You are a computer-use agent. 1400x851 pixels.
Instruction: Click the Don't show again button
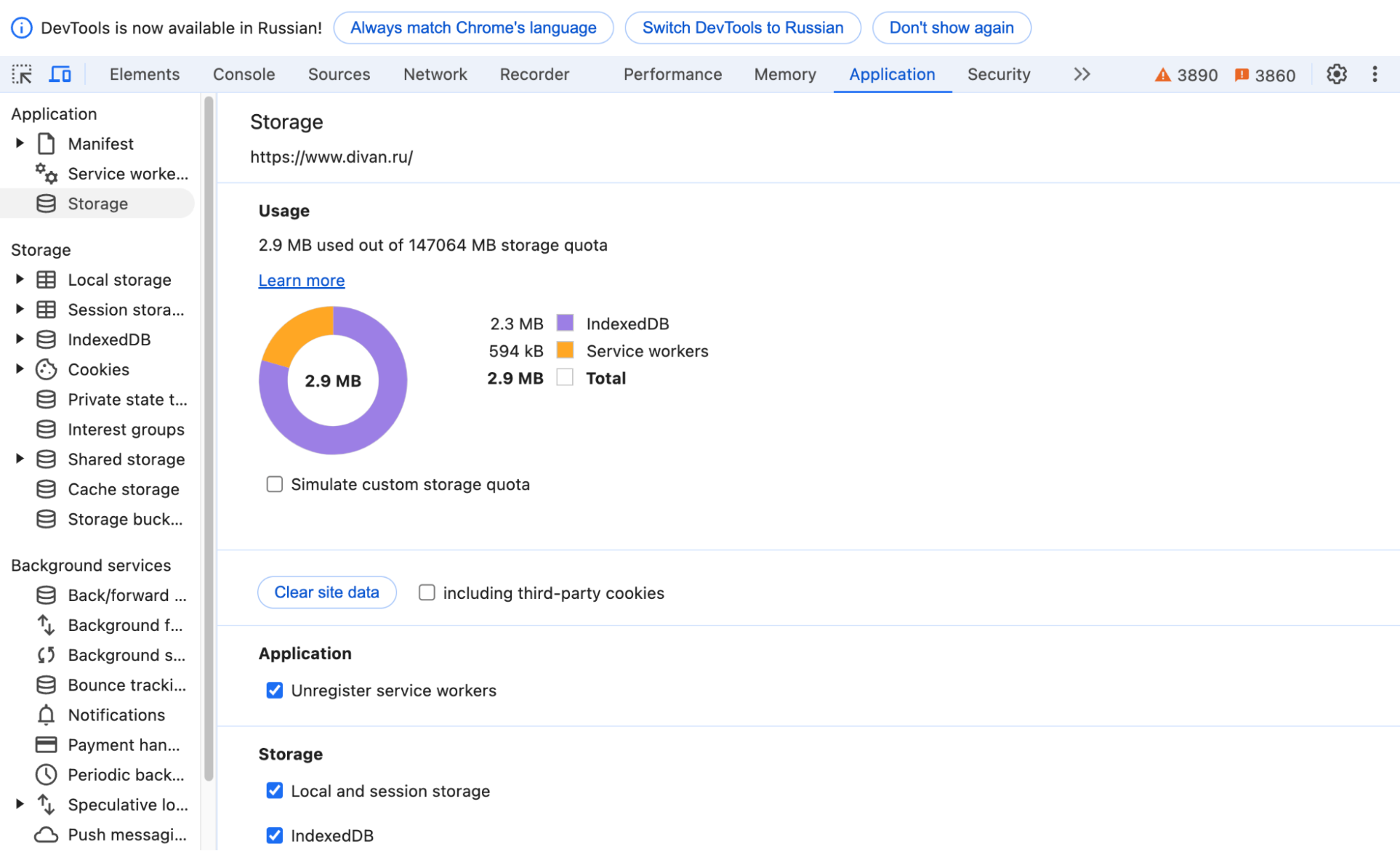click(x=951, y=28)
